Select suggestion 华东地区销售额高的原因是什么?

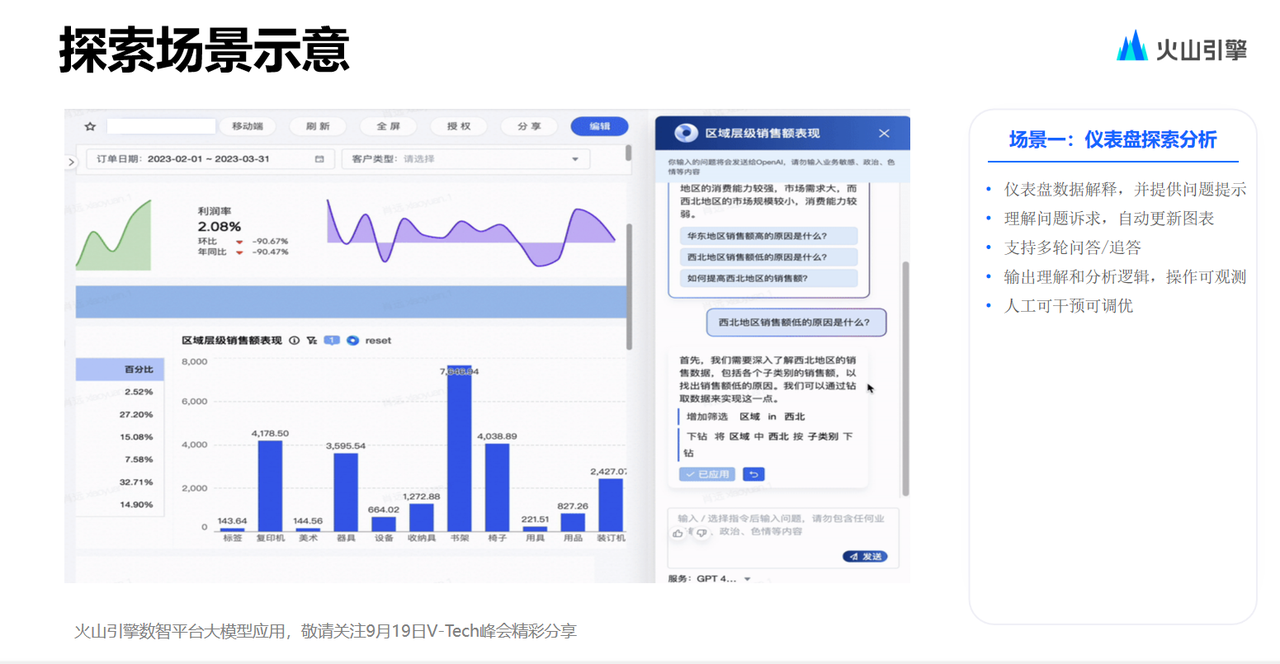coord(768,236)
